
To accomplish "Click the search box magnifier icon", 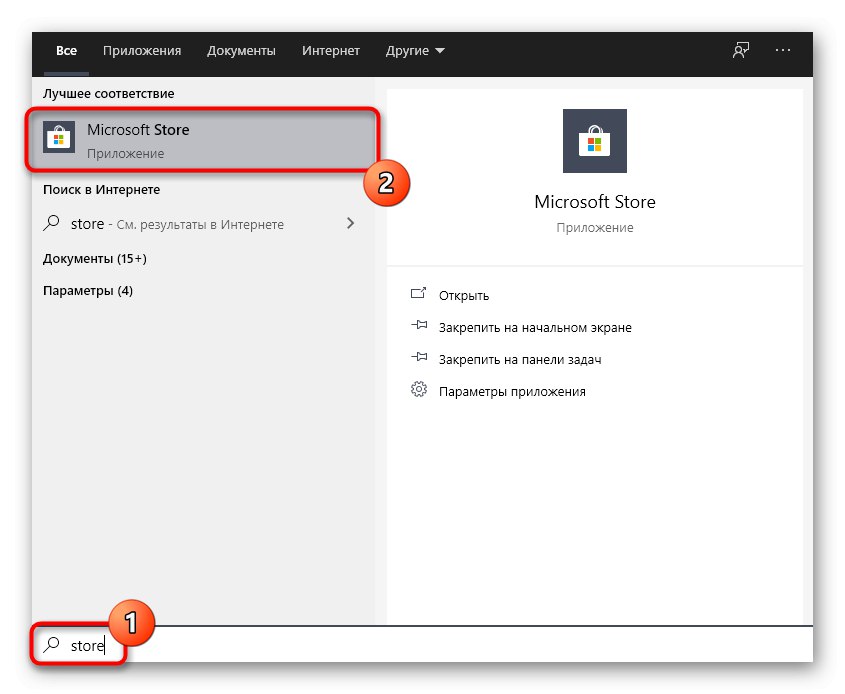I will [51, 644].
